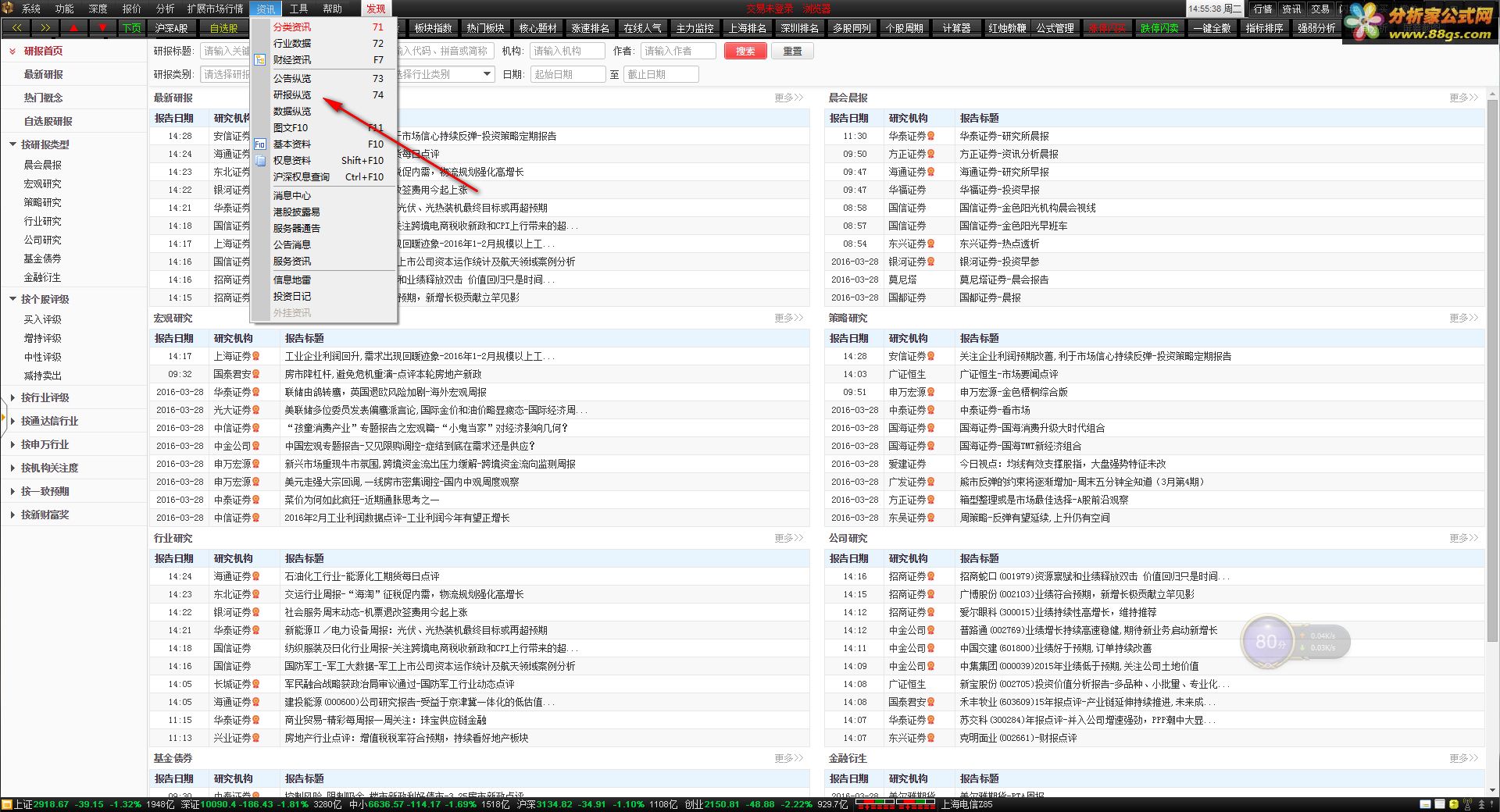
Task: Open the industry category dropdown arrow
Action: click(487, 74)
